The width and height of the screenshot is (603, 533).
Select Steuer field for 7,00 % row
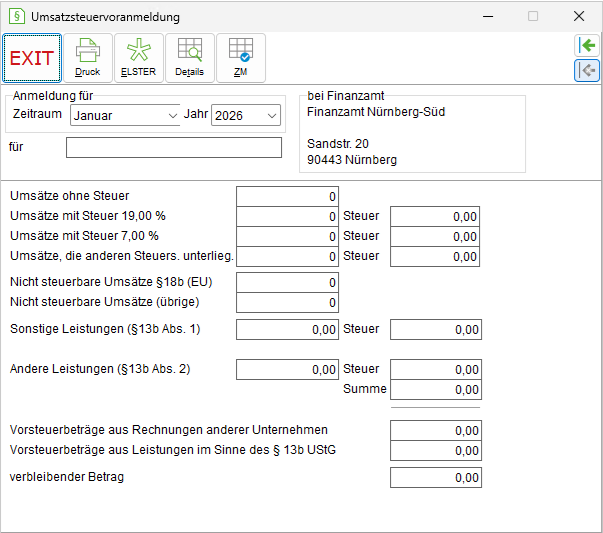435,237
